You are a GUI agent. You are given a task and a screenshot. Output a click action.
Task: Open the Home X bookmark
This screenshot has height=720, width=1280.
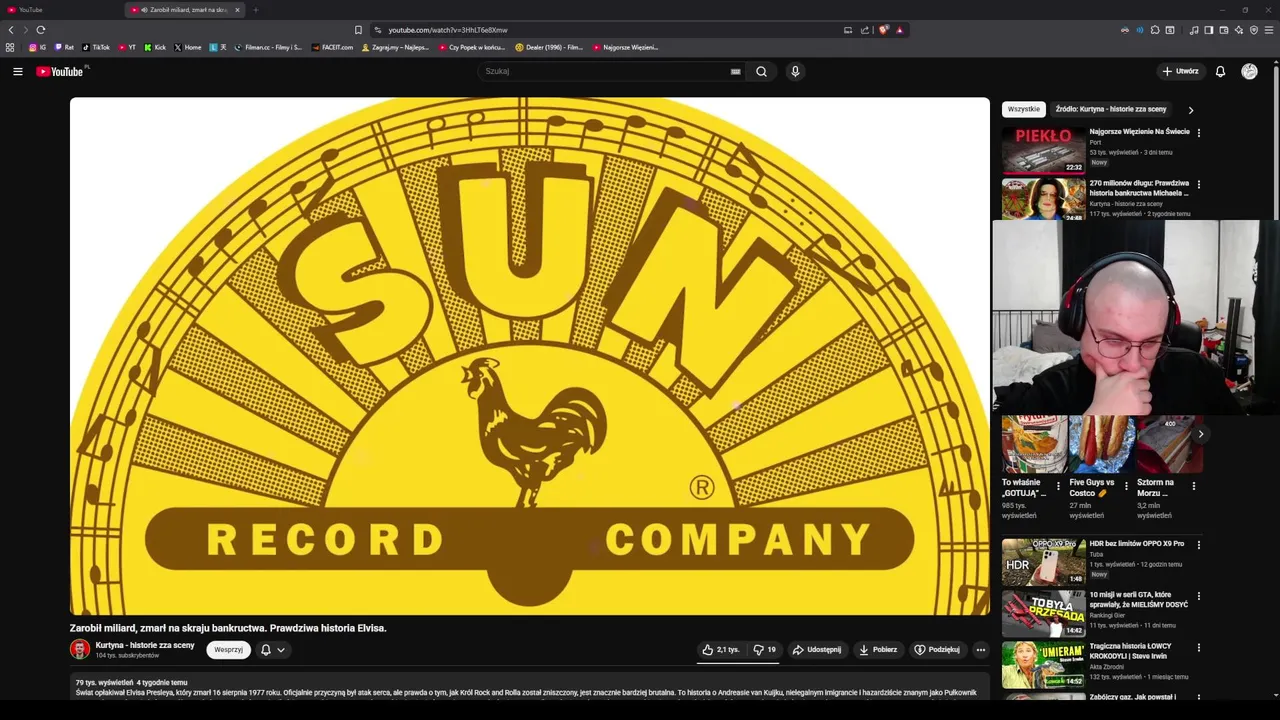point(187,47)
